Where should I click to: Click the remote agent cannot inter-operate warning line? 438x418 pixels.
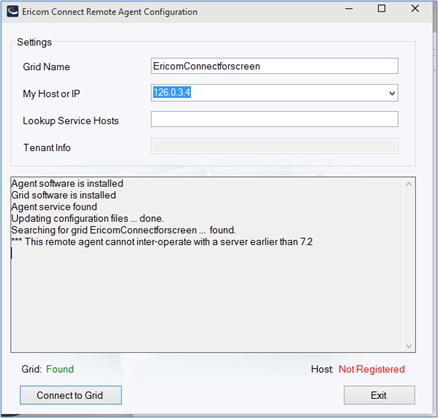162,242
